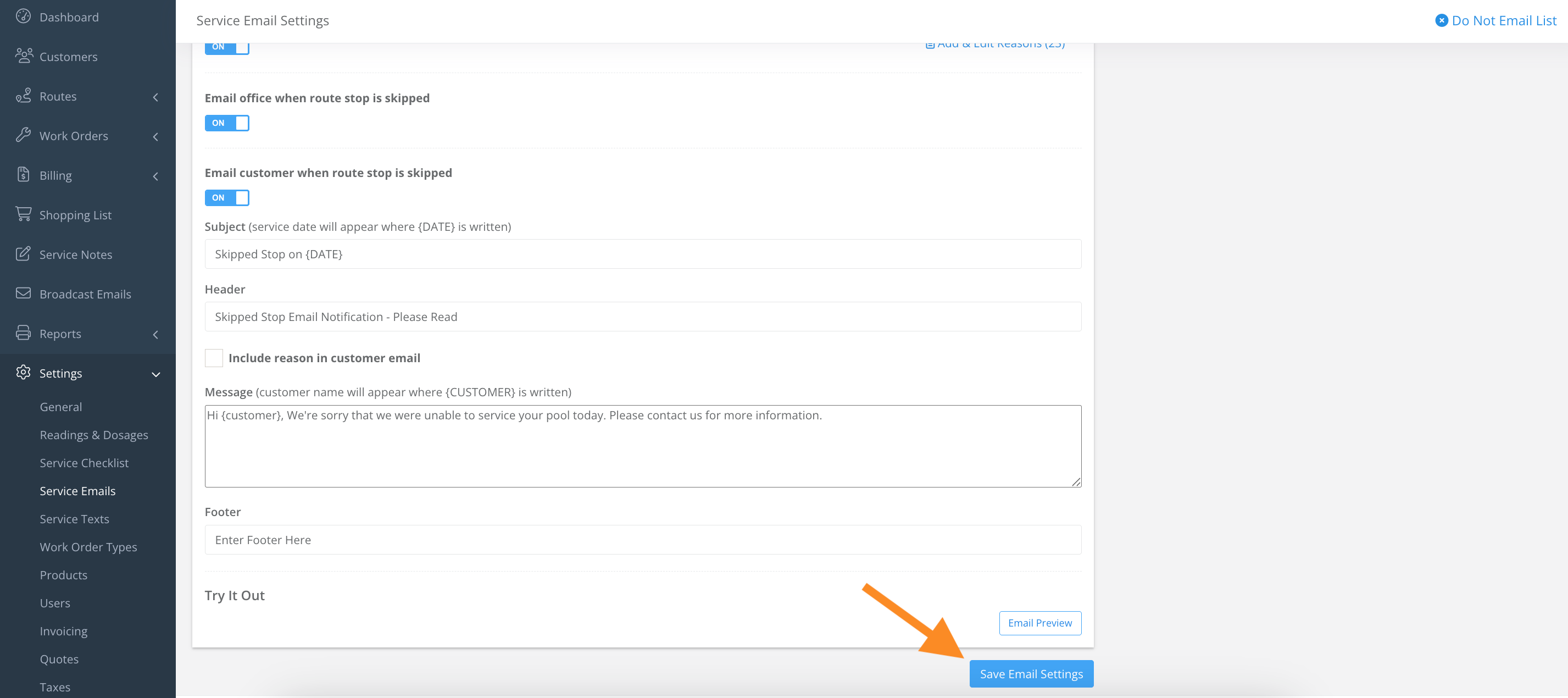Go to Dashboard page
This screenshot has width=1568, height=698.
point(69,17)
